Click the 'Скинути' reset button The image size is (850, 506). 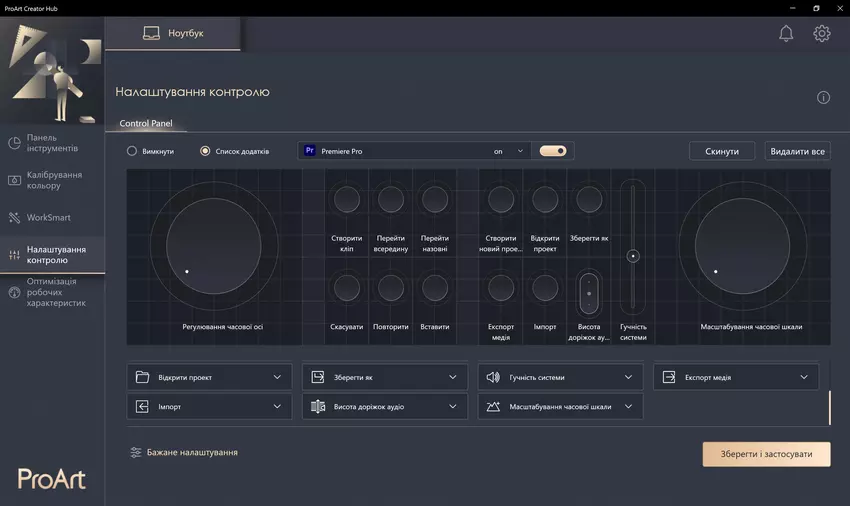[x=721, y=151]
